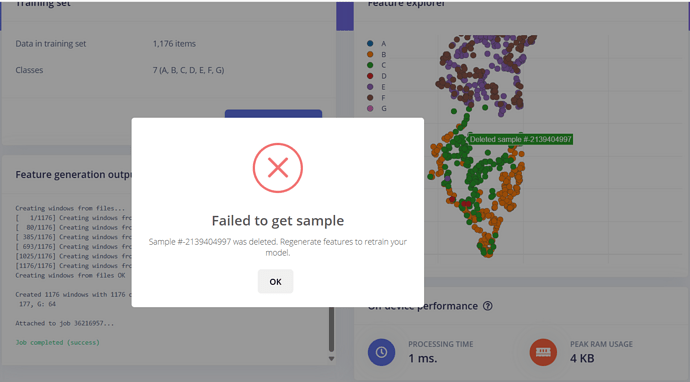This screenshot has height=382, width=690.
Task: Toggle class B orange legend dot
Action: point(370,54)
